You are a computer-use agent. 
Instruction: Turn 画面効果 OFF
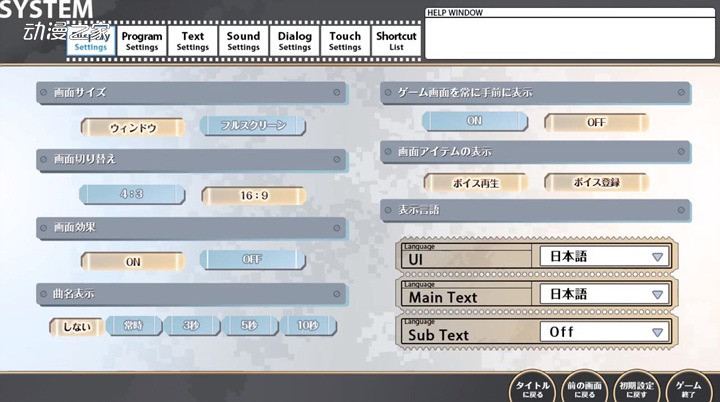[x=253, y=260]
